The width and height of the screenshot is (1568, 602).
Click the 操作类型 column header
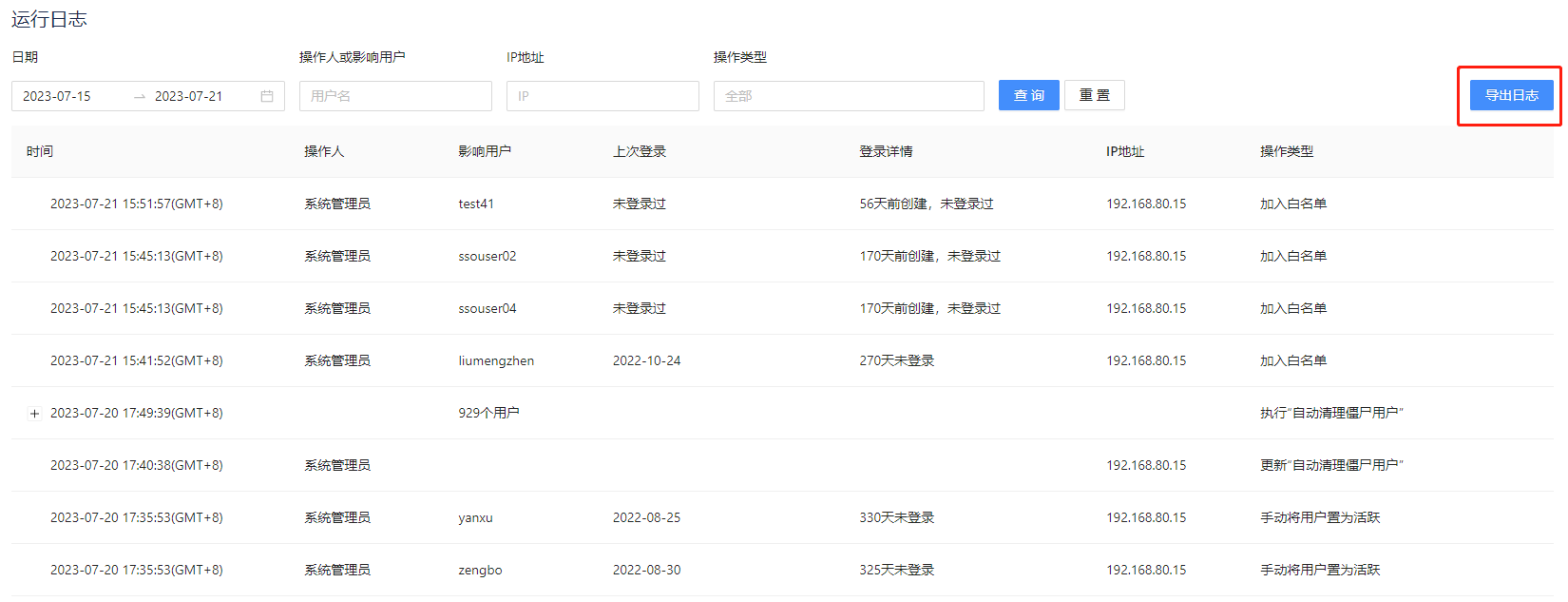pyautogui.click(x=1287, y=151)
